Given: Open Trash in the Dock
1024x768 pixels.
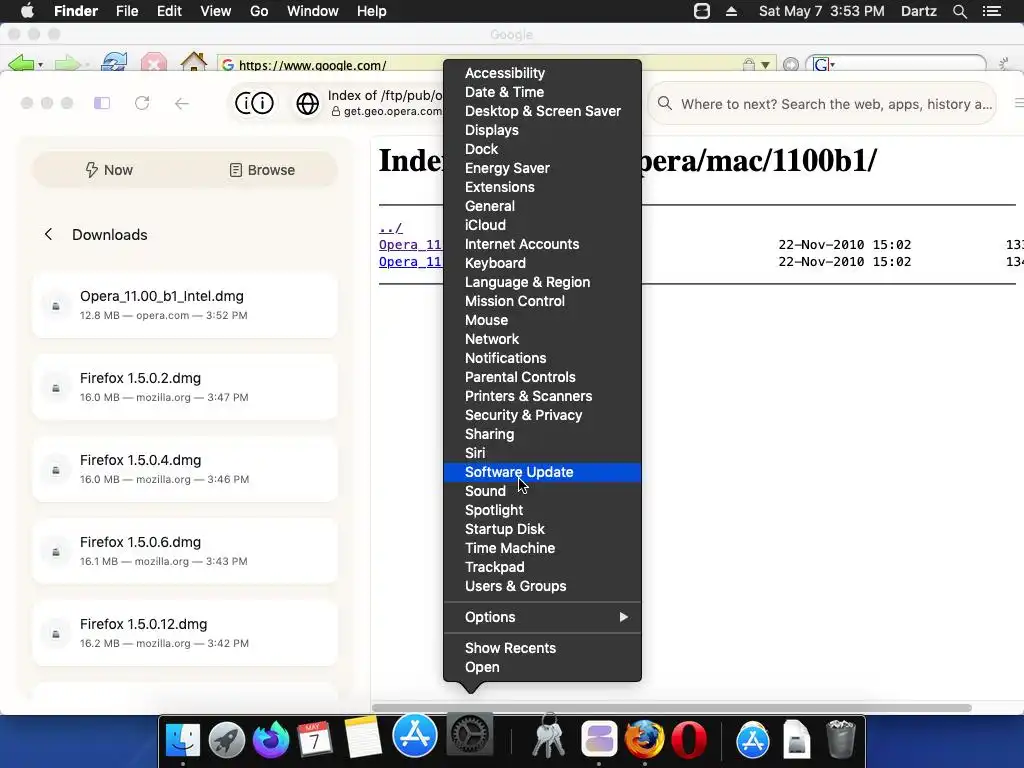Looking at the screenshot, I should coord(840,741).
